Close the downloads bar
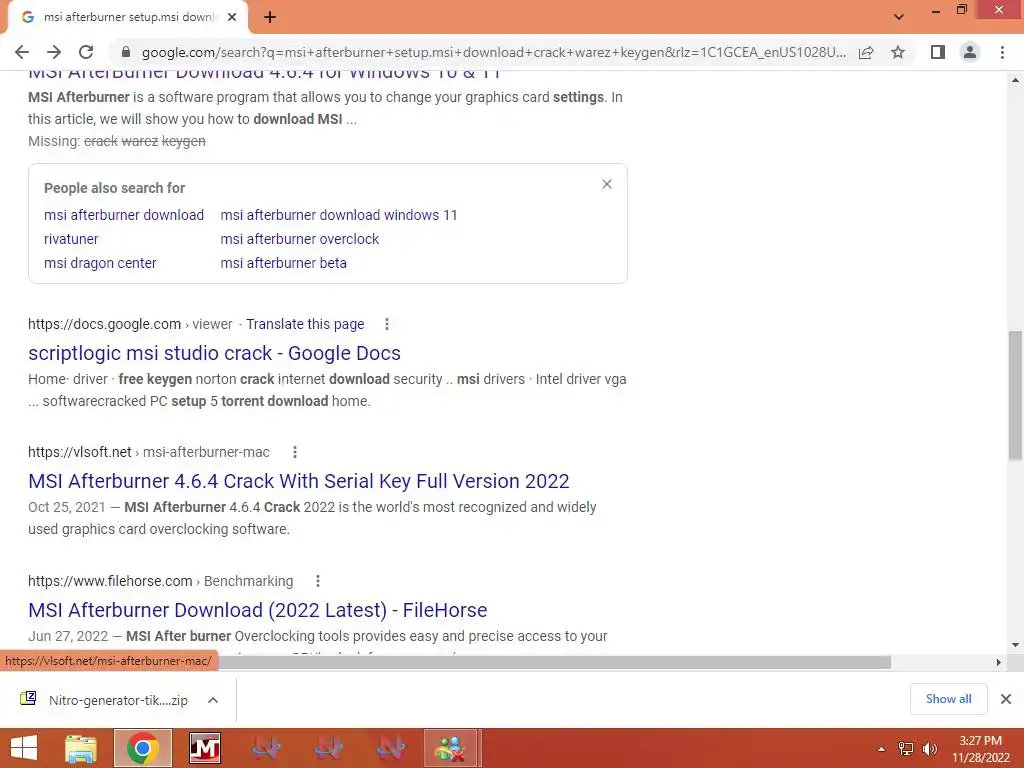This screenshot has width=1024, height=768. click(1006, 699)
